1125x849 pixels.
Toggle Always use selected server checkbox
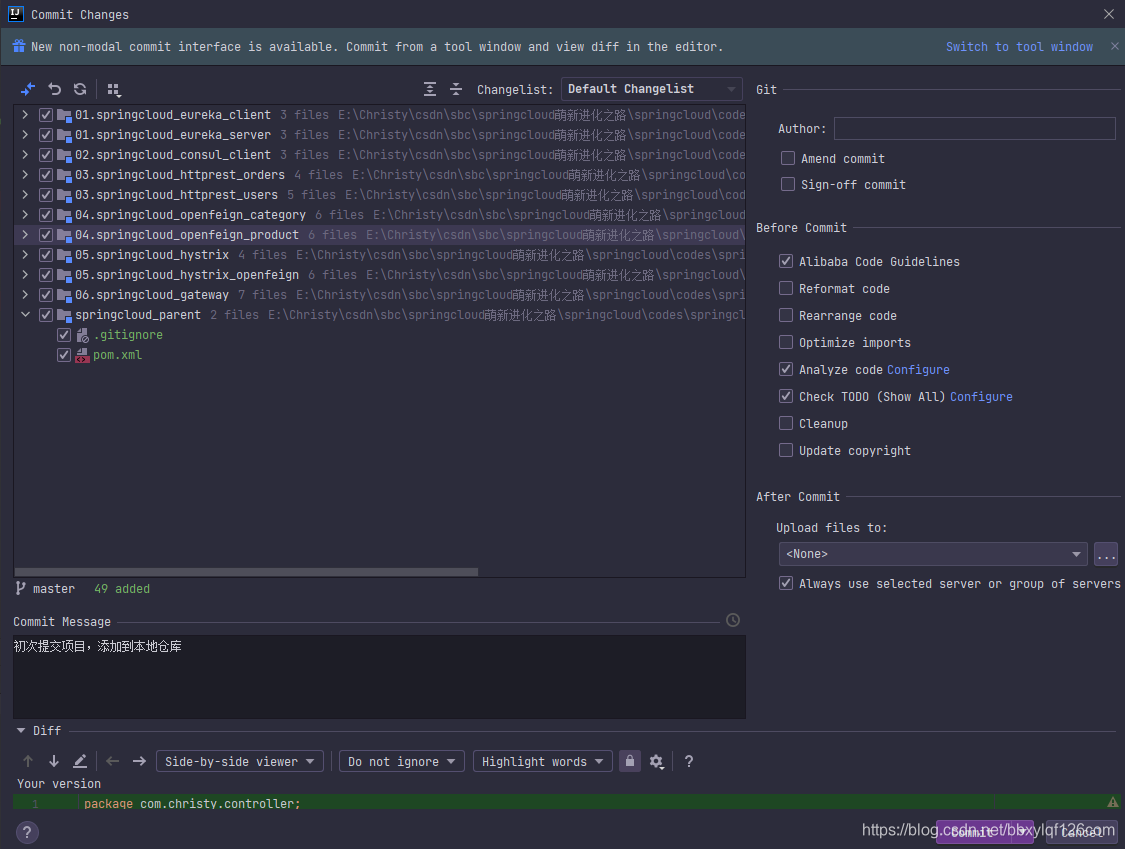[x=786, y=583]
